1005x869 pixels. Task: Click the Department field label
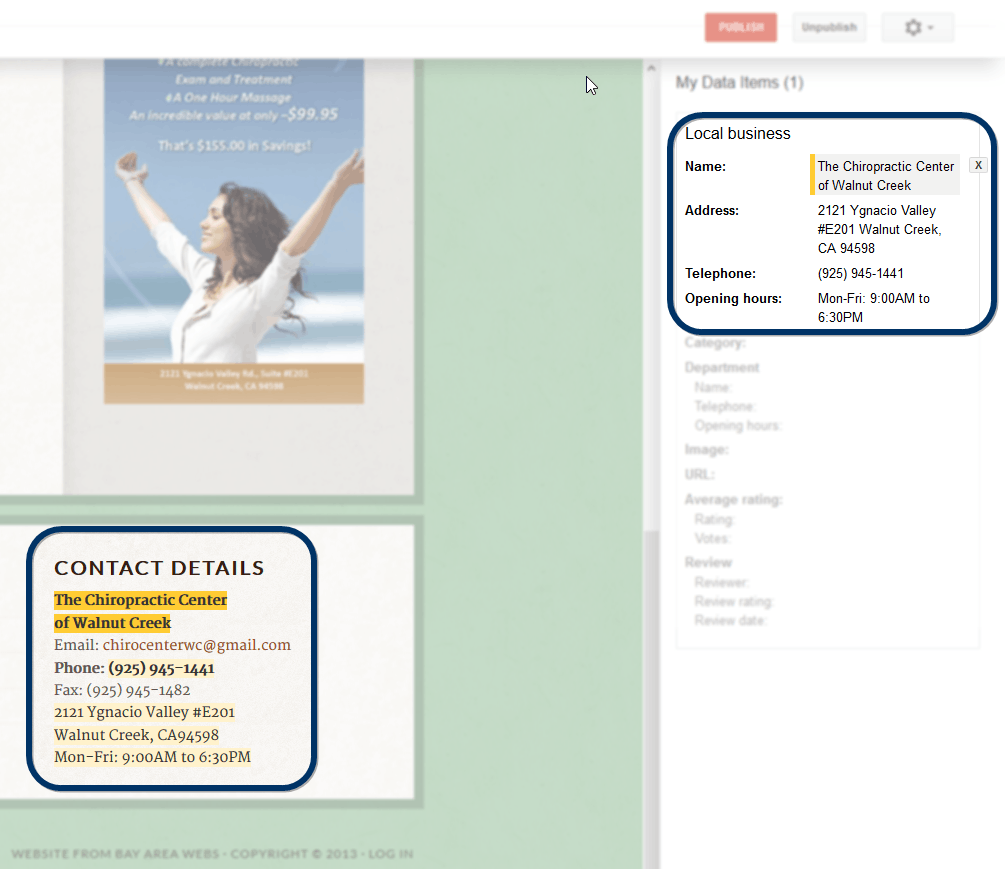[x=722, y=367]
